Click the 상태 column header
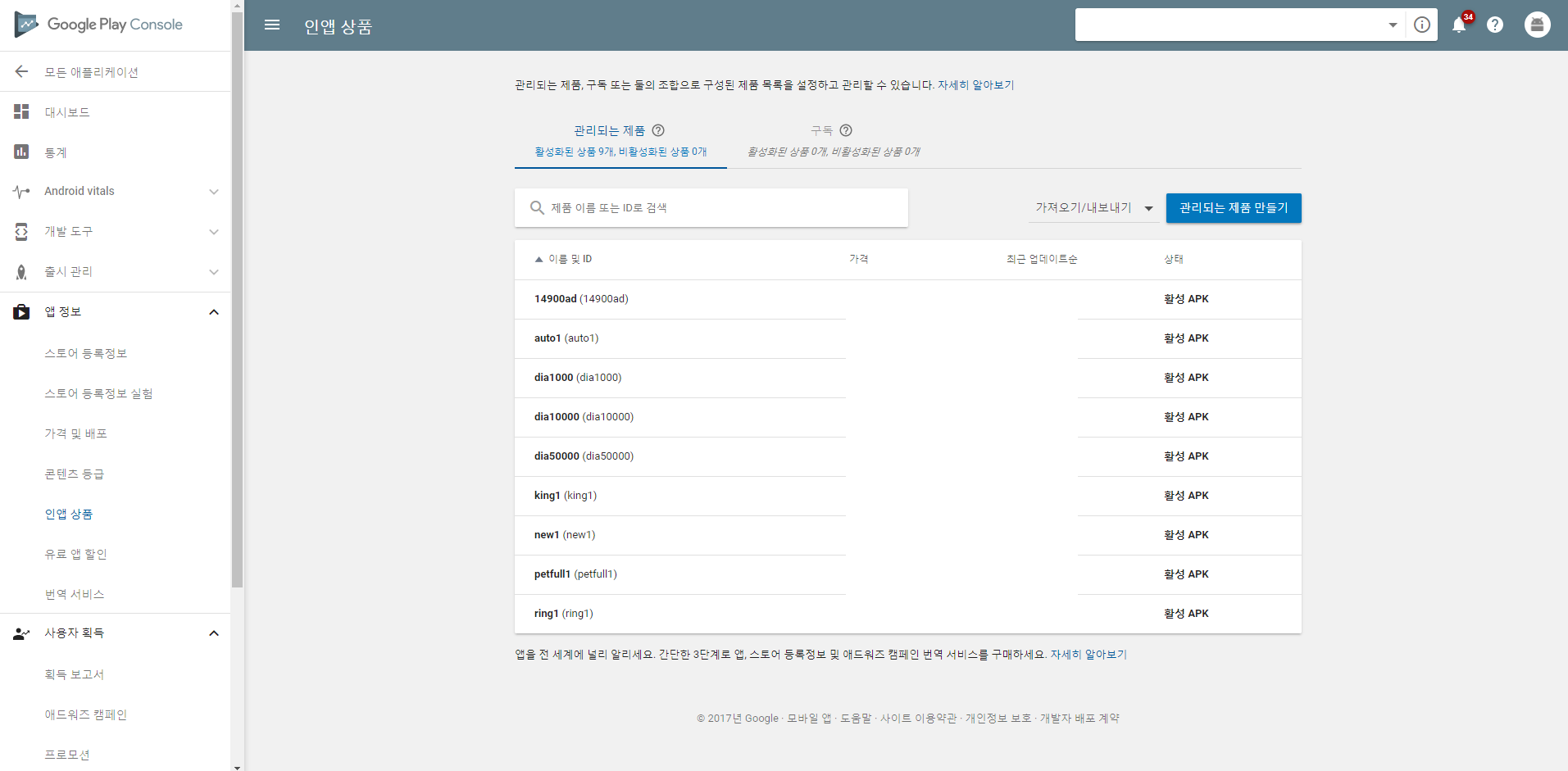The height and width of the screenshot is (771, 1568). [1174, 259]
